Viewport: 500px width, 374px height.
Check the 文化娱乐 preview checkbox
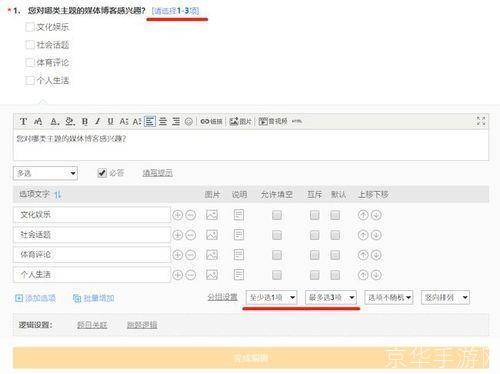click(30, 27)
